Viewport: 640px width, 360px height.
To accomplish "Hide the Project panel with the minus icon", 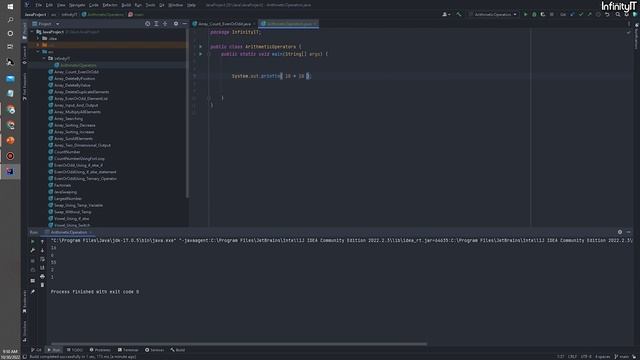I will tap(184, 24).
